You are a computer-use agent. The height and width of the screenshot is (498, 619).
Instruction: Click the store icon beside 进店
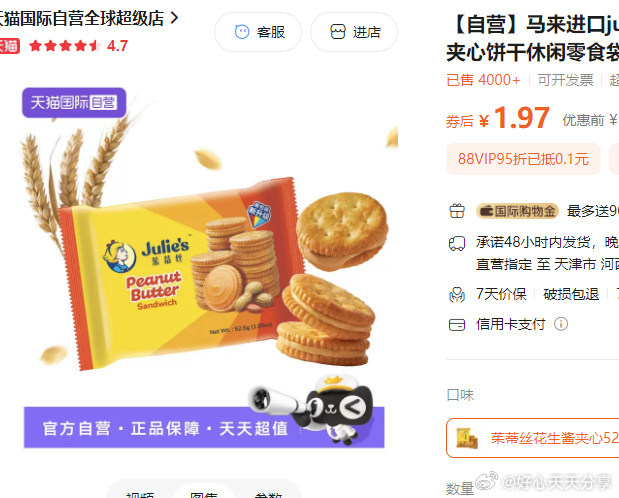coord(338,32)
